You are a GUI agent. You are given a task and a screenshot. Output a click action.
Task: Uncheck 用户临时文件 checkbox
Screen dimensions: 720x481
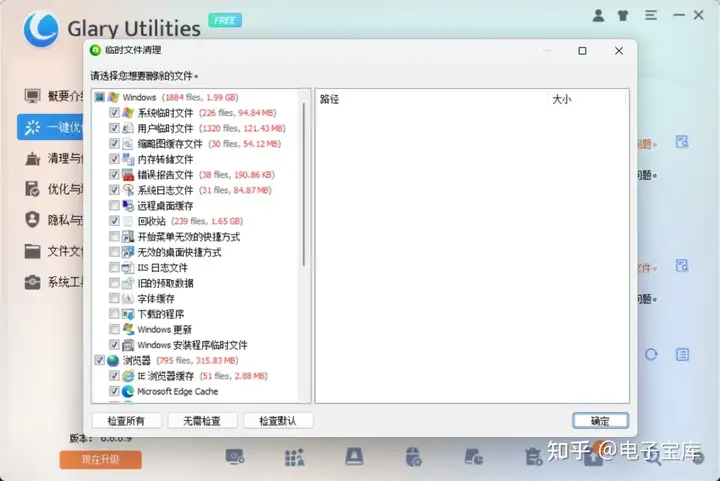click(x=114, y=128)
